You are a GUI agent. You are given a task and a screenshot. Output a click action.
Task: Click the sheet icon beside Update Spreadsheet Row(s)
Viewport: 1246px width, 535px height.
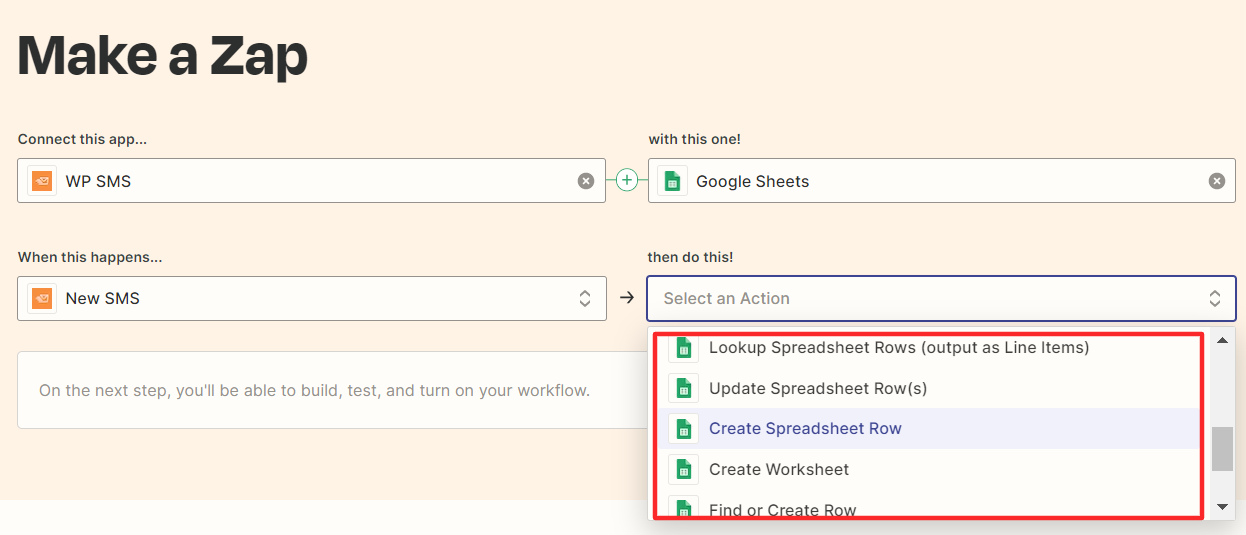coord(683,388)
